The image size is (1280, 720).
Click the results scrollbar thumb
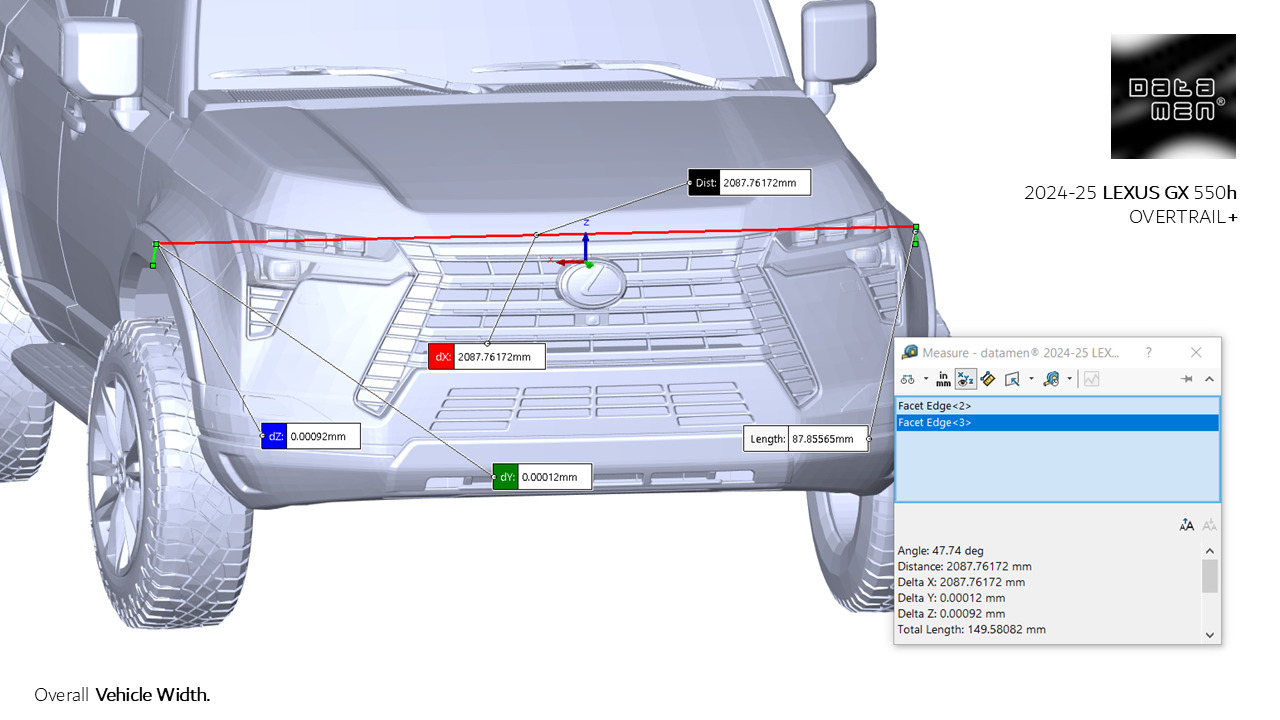pos(1209,576)
